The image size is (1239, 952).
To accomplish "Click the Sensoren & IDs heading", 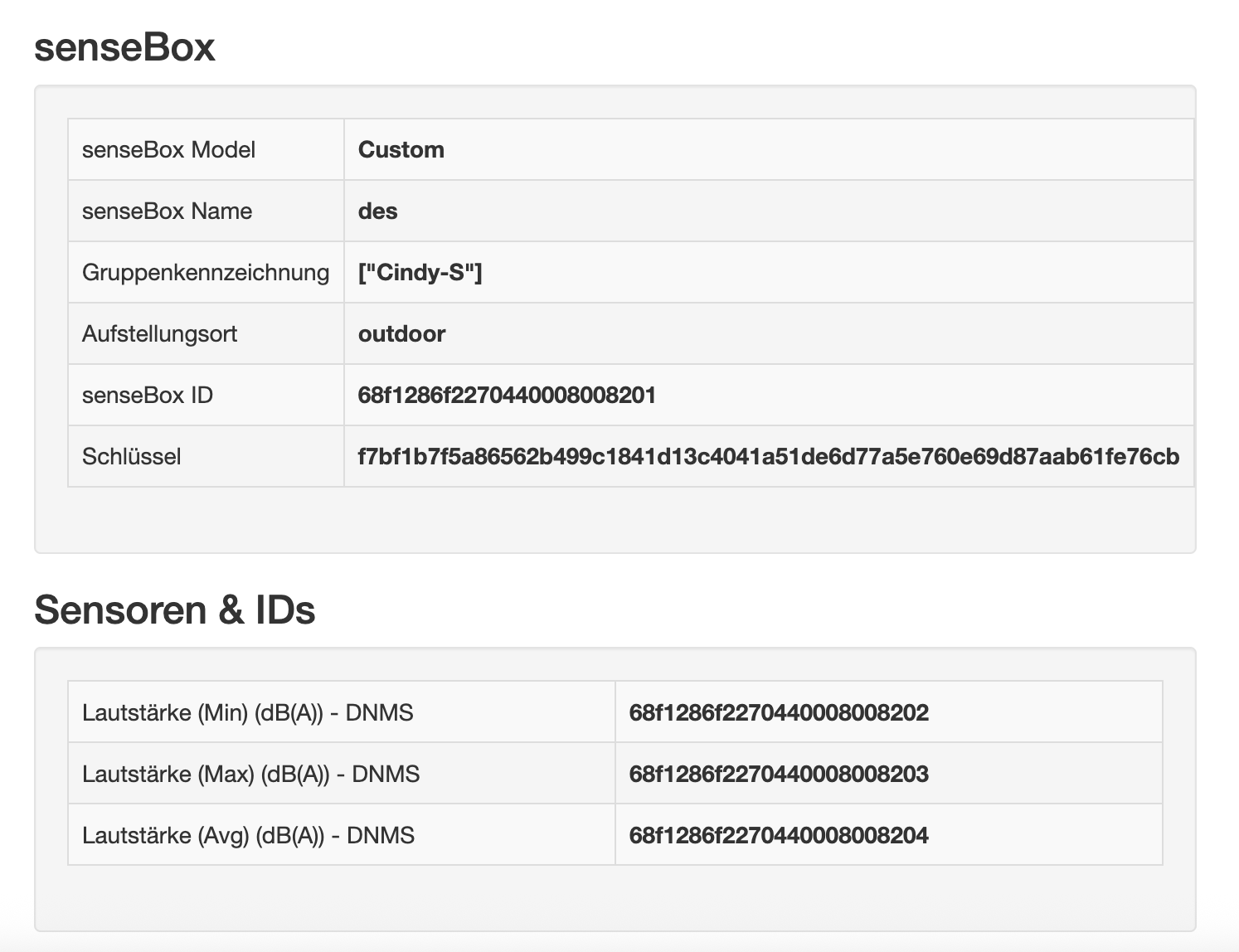I will (175, 610).
